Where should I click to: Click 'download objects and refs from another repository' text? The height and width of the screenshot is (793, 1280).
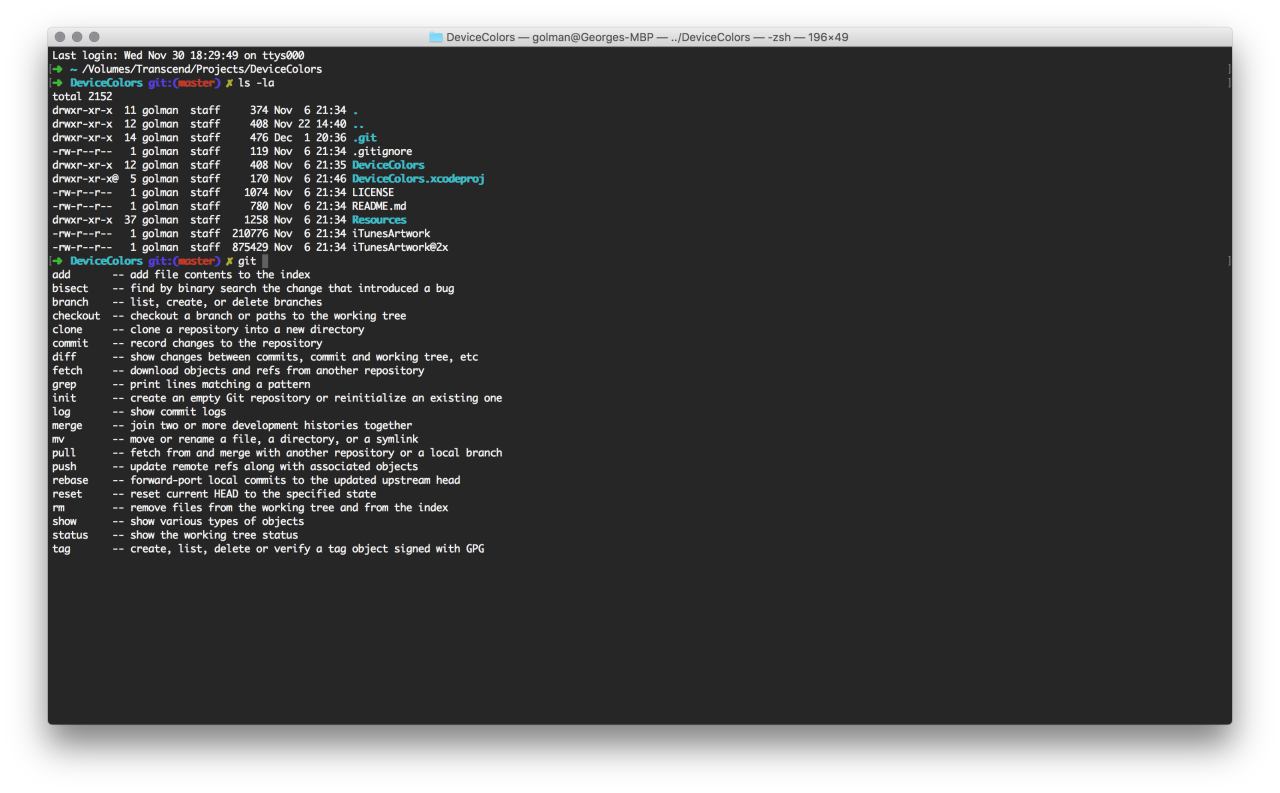[x=277, y=371]
